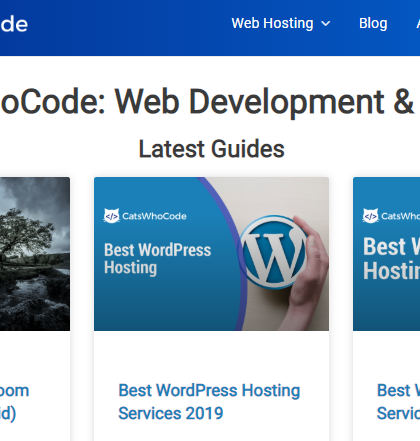The image size is (420, 441).
Task: Click the dark stormy tree landscape thumbnail
Action: (35, 254)
